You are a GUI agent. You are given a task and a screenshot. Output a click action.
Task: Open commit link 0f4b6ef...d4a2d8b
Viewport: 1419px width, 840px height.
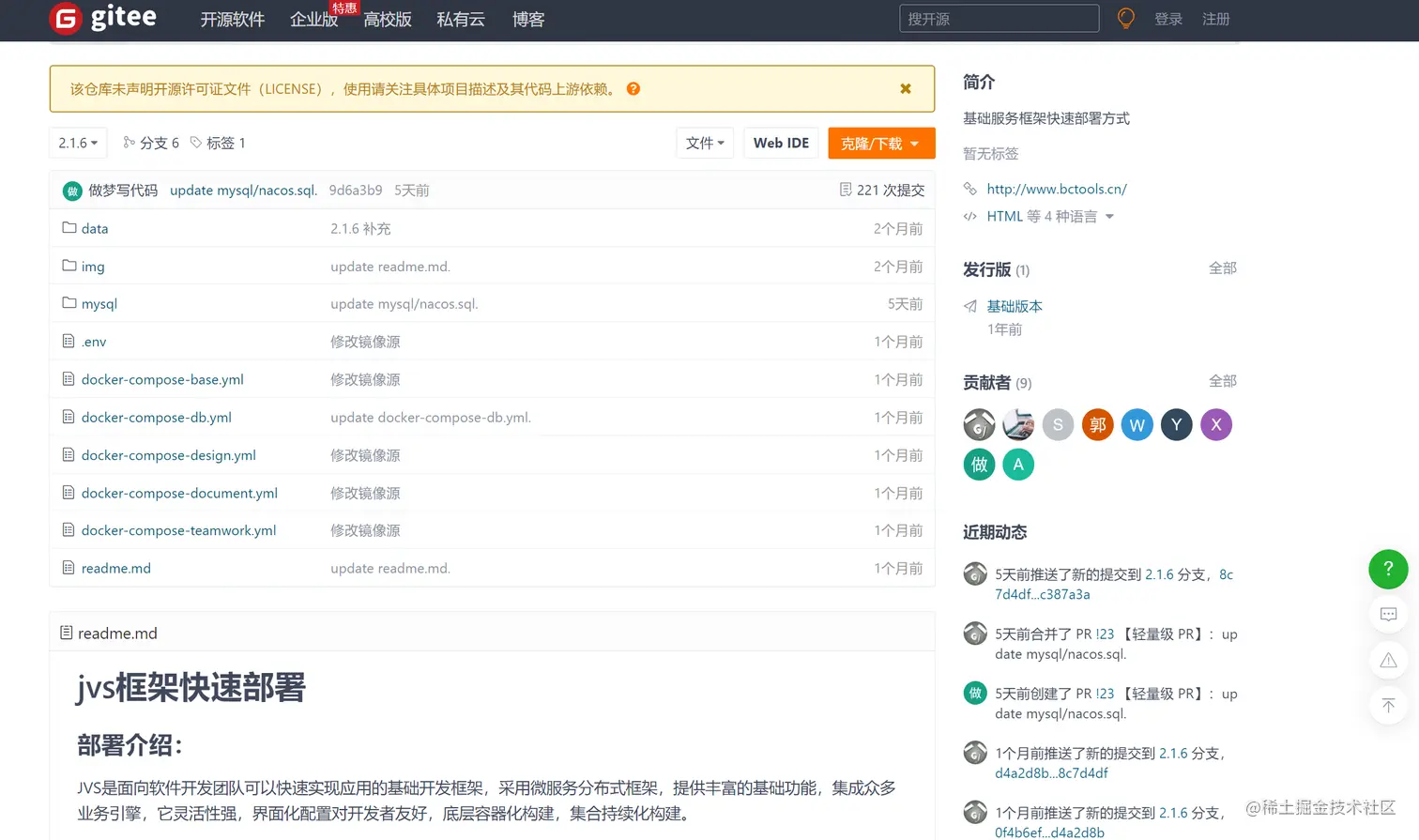click(x=1049, y=832)
